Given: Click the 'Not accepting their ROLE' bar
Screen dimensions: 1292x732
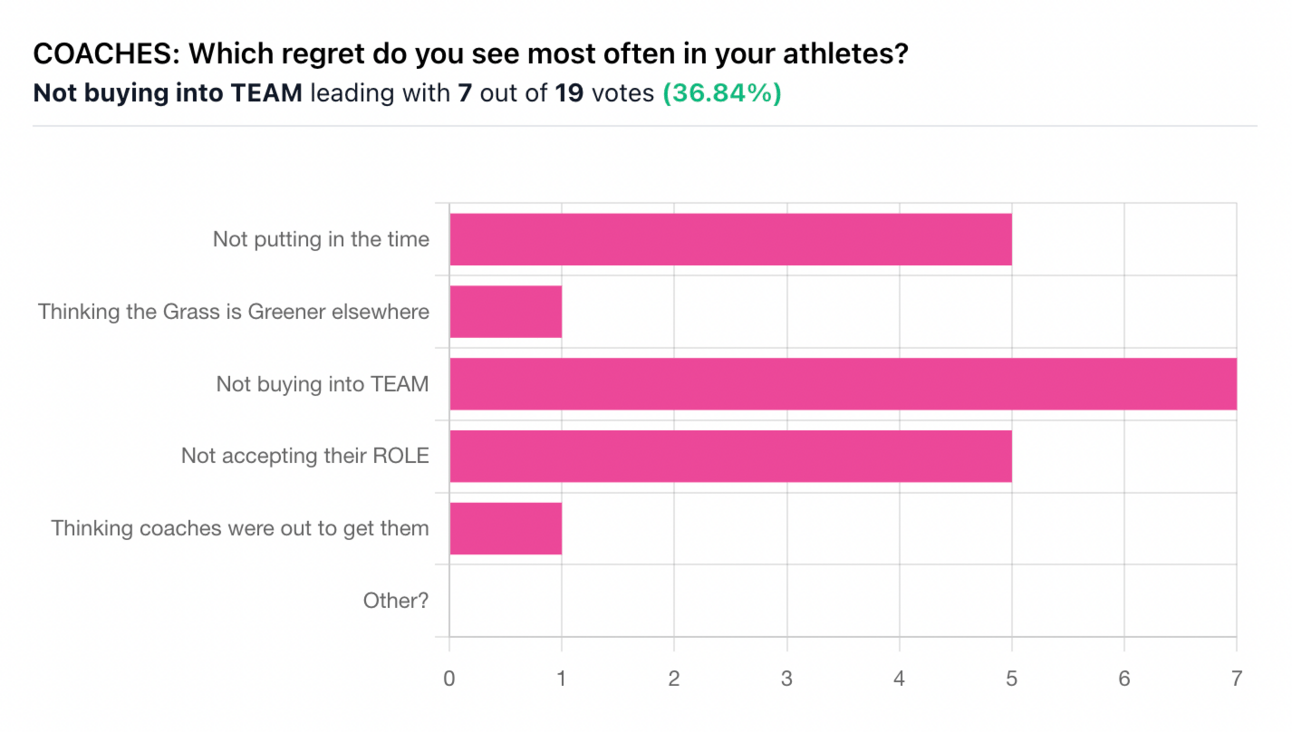Looking at the screenshot, I should pyautogui.click(x=730, y=456).
